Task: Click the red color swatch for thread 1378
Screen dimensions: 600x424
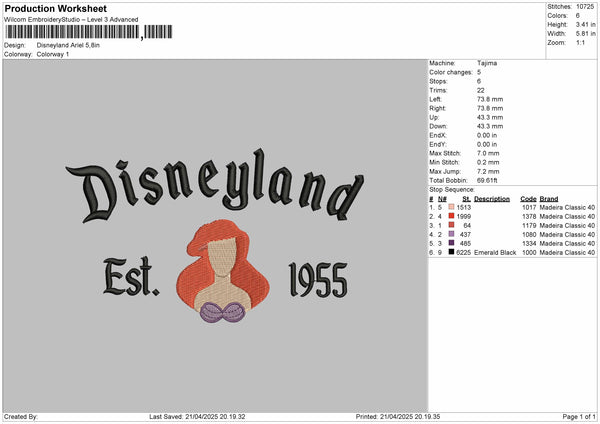Action: pos(451,216)
